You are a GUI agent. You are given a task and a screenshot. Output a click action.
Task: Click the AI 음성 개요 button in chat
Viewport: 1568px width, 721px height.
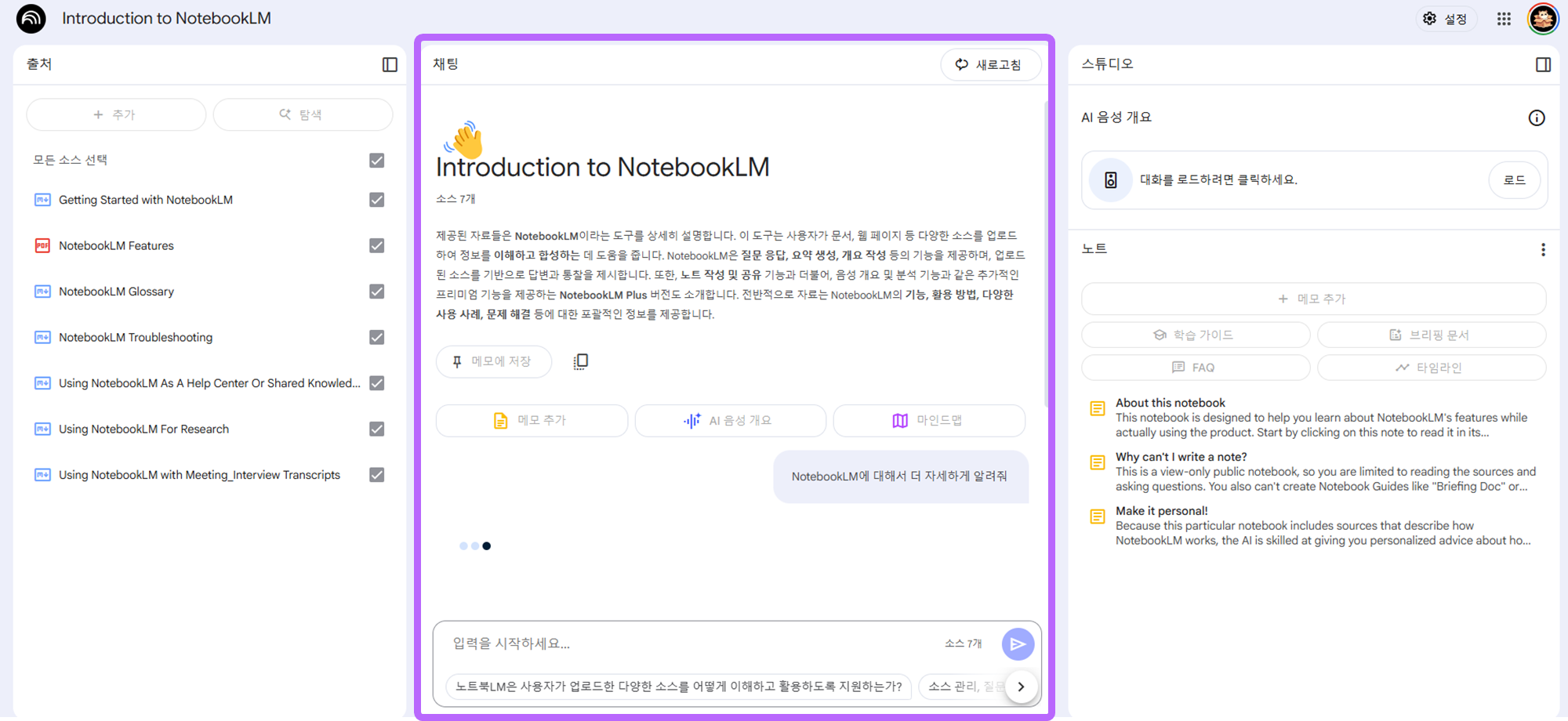point(730,421)
